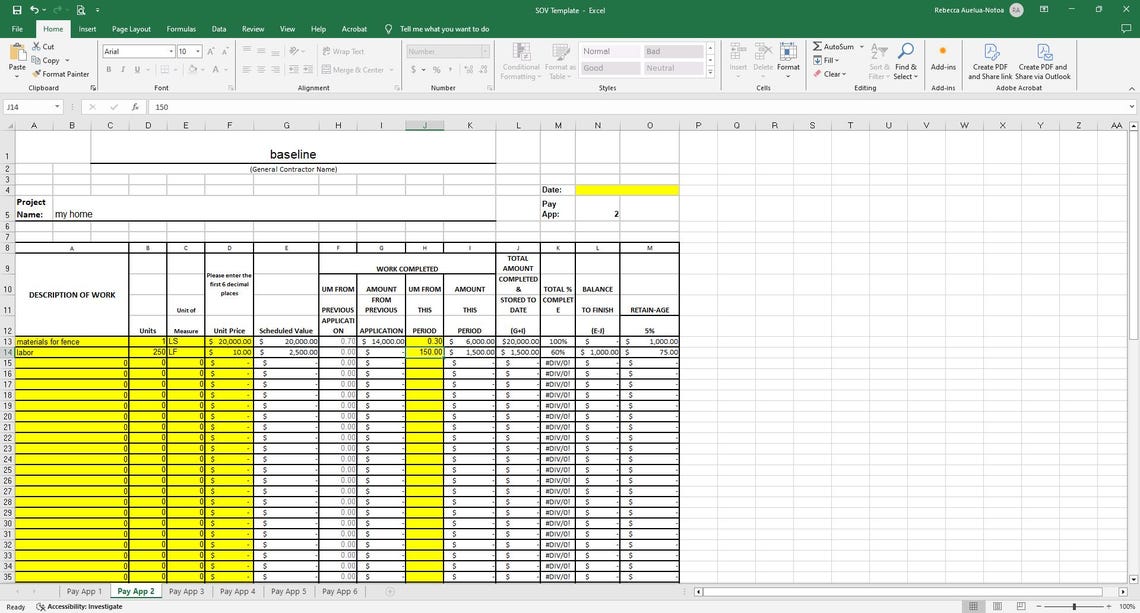
Task: Click the Borders icon
Action: (164, 69)
